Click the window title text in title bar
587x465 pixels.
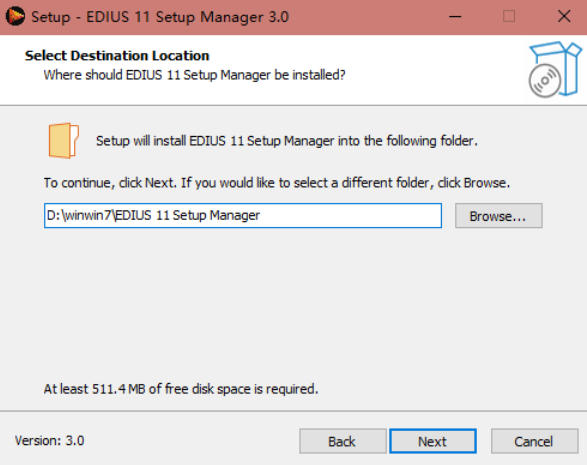160,17
